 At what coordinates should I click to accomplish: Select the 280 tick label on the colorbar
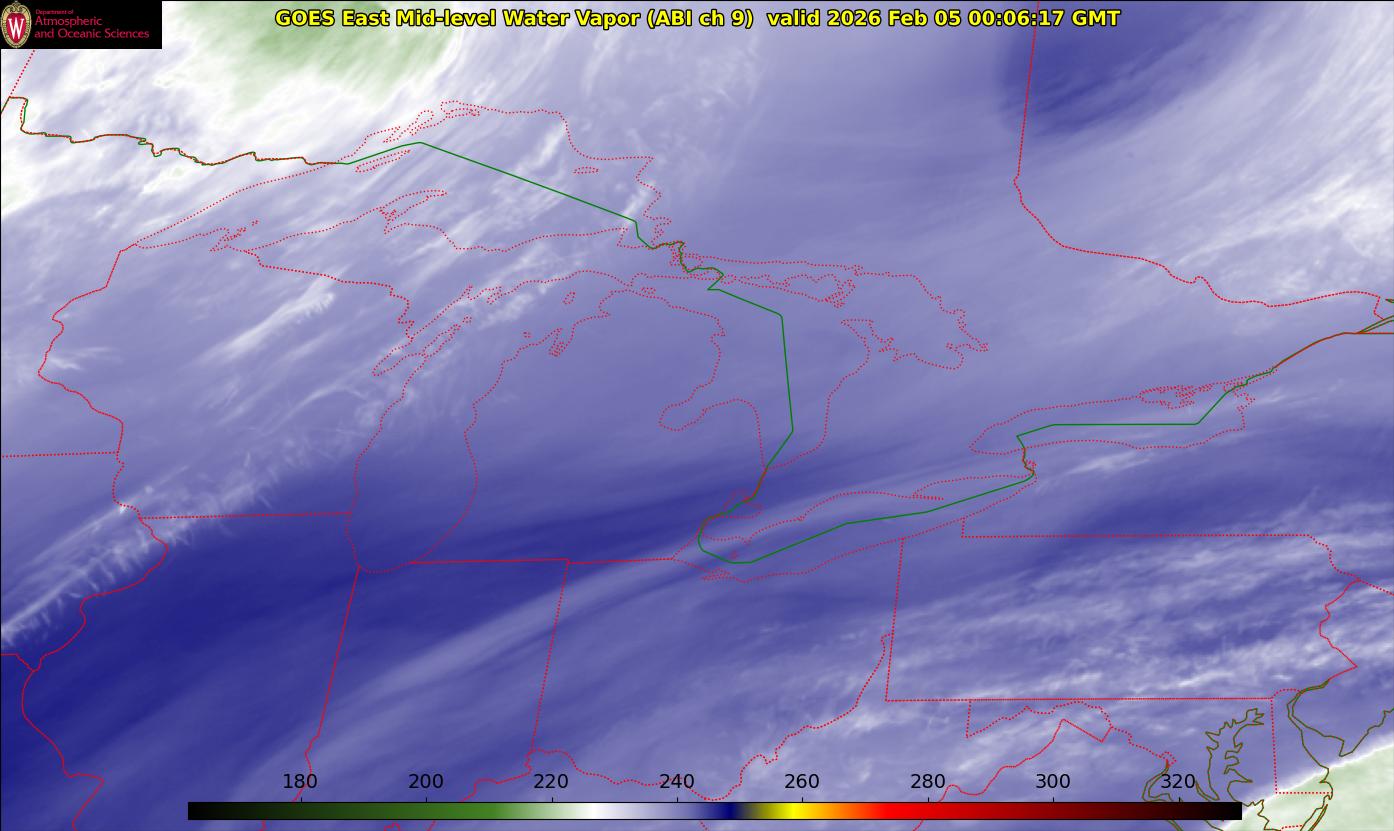click(x=928, y=782)
